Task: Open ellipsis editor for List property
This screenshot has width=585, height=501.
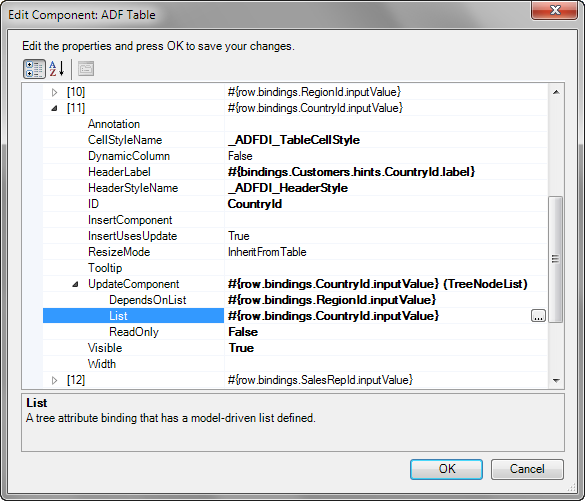Action: (x=538, y=316)
